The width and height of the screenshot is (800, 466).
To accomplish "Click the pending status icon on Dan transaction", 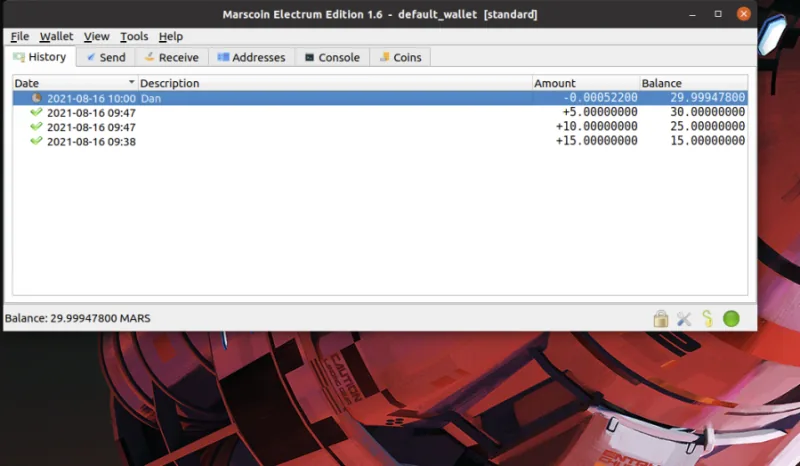I will tap(37, 98).
